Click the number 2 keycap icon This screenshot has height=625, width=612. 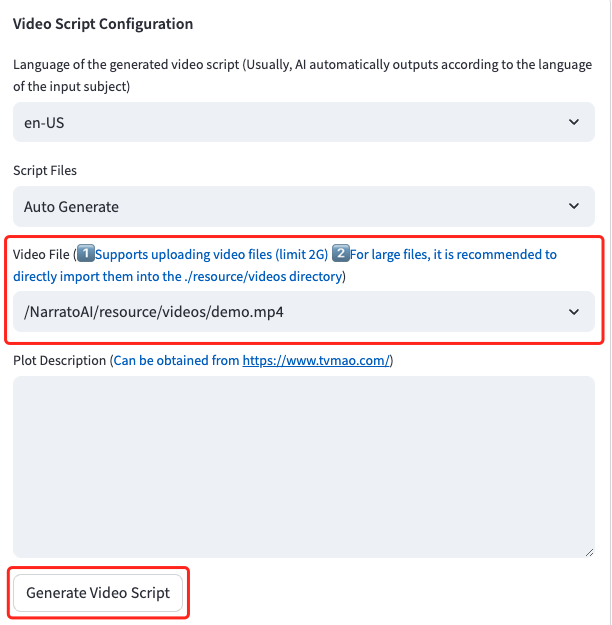click(x=340, y=255)
